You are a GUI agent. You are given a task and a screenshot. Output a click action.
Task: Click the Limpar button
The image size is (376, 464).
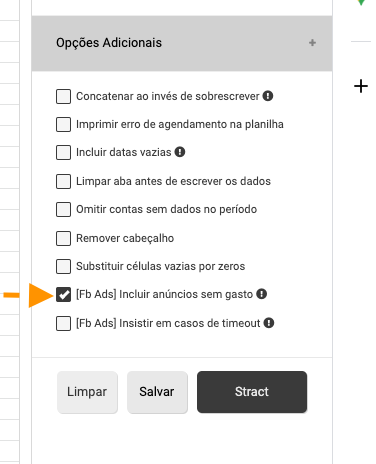(87, 392)
